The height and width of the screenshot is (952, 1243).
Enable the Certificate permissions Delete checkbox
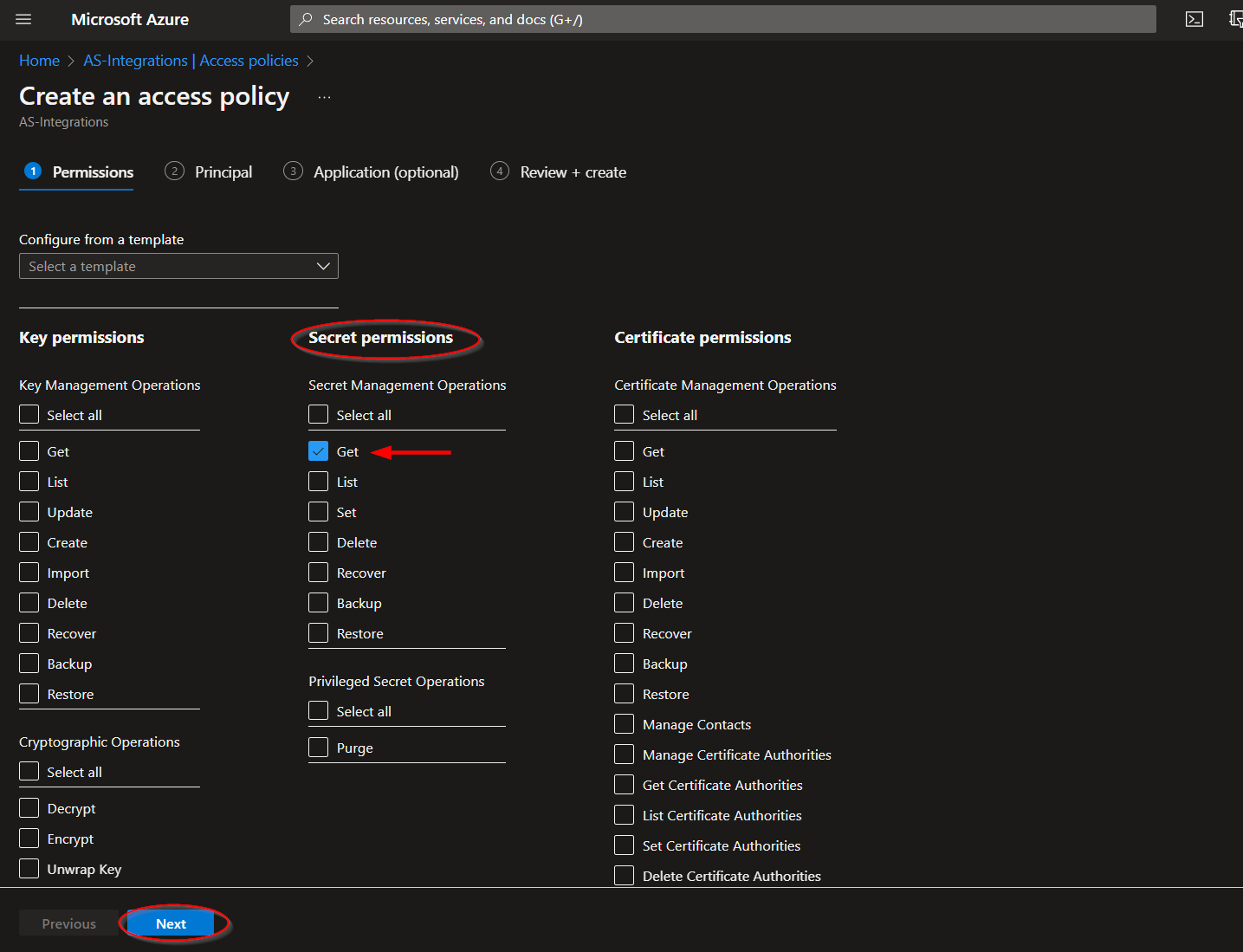(625, 603)
